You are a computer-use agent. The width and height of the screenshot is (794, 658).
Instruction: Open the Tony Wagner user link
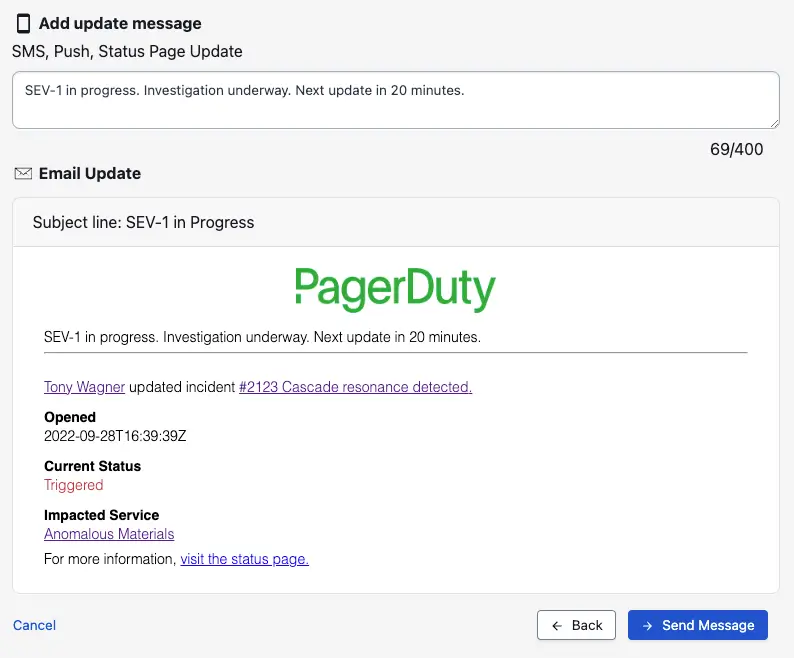[x=84, y=387]
